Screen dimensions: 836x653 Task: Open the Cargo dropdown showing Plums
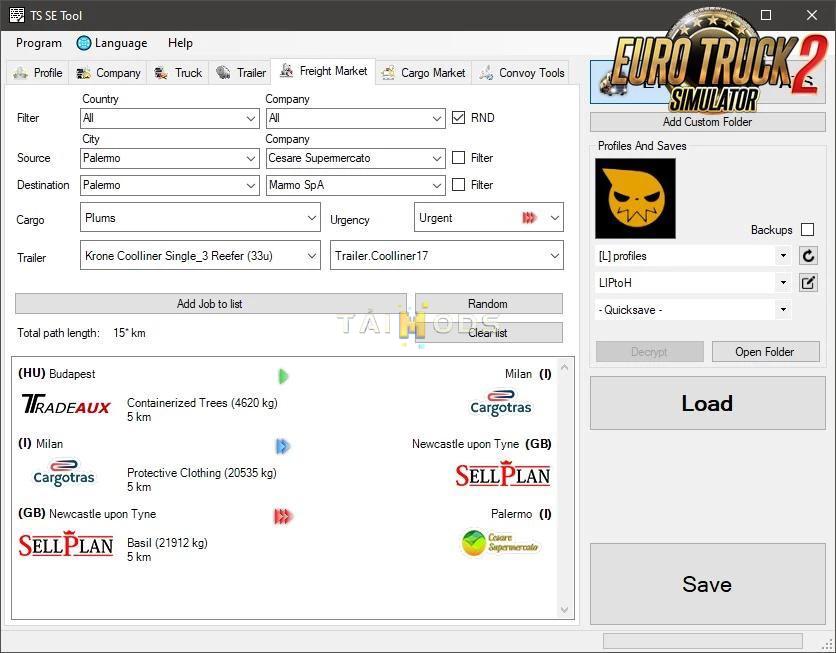click(x=200, y=217)
